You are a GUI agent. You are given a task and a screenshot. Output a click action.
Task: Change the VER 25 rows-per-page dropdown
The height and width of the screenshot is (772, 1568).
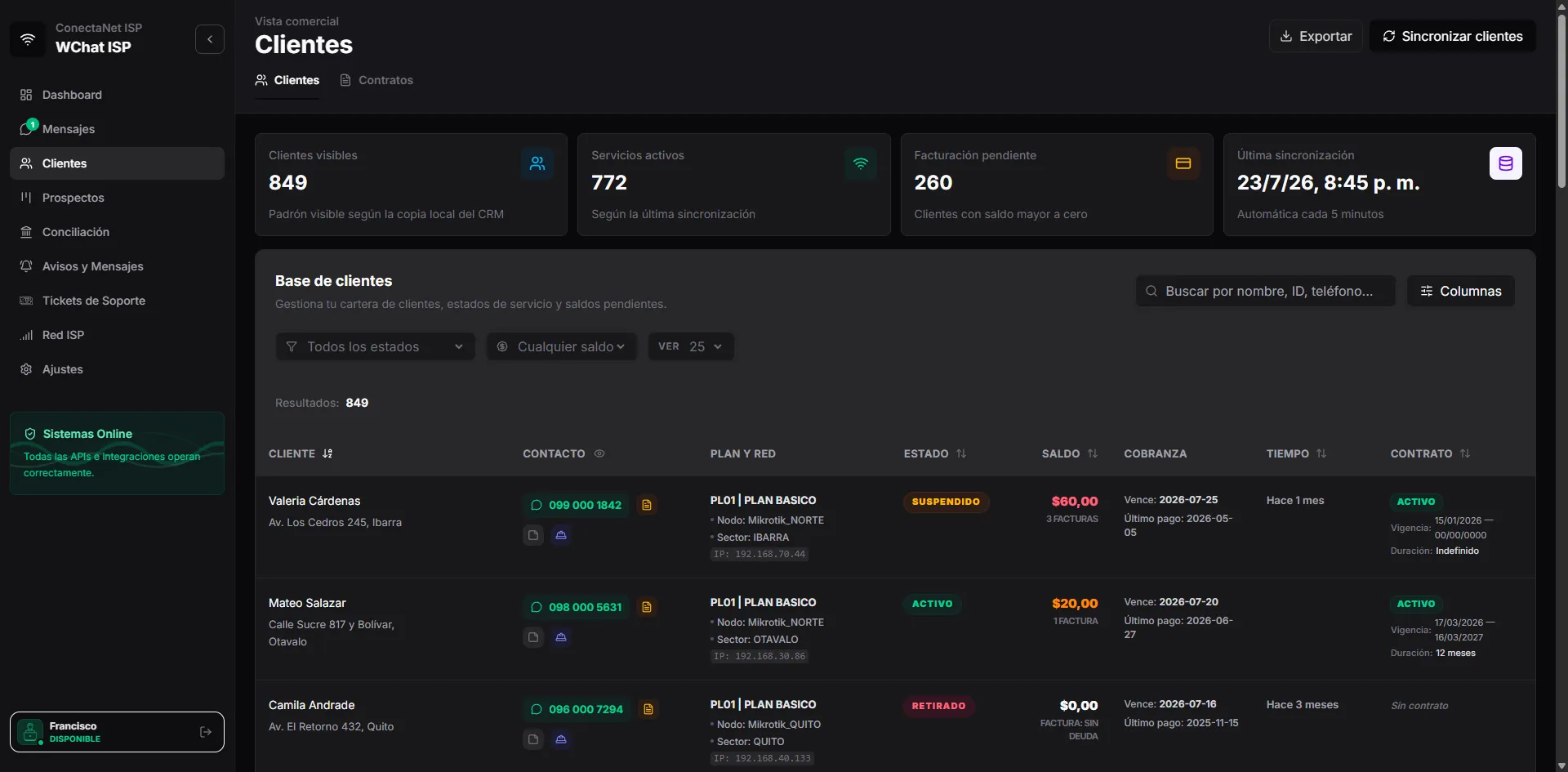[691, 346]
